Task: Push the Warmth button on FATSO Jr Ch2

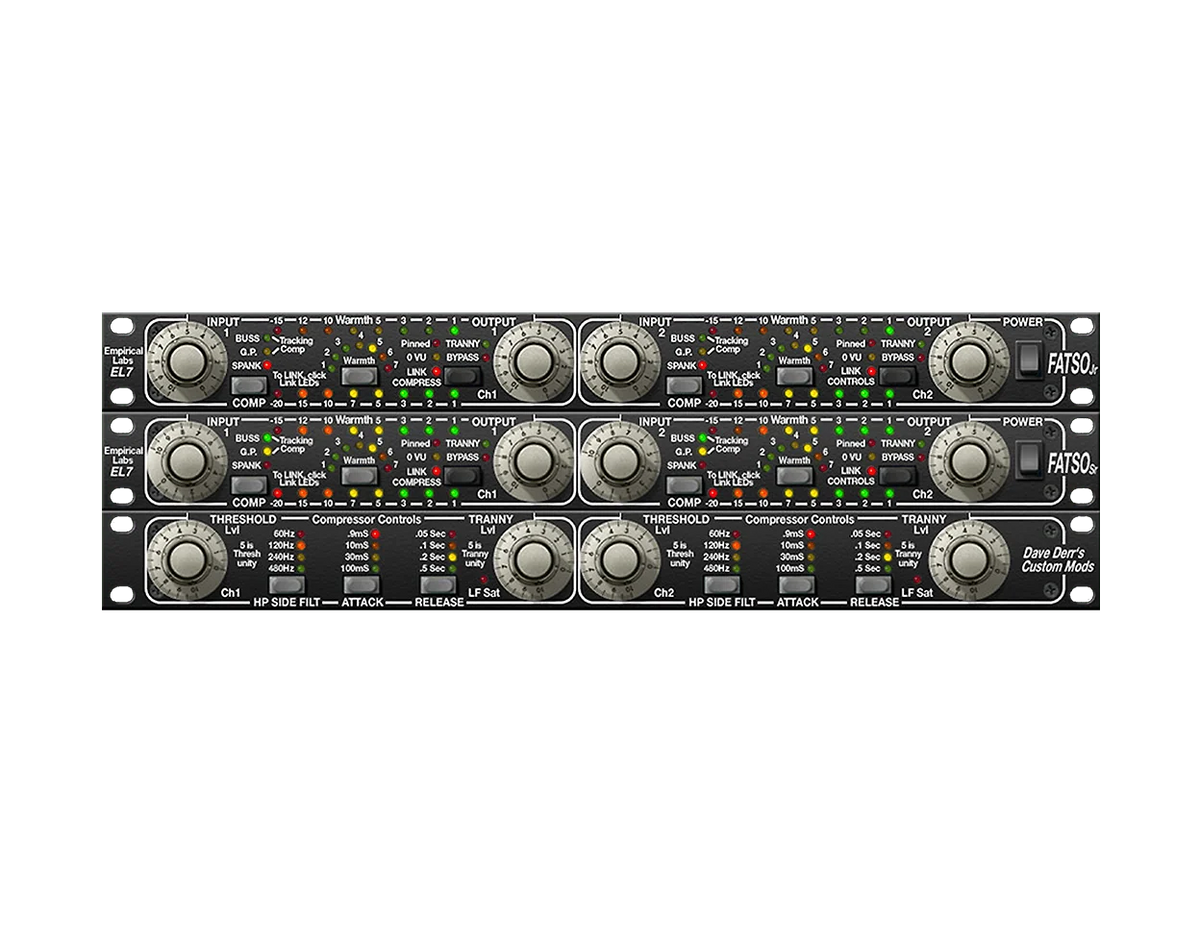Action: pyautogui.click(x=794, y=376)
